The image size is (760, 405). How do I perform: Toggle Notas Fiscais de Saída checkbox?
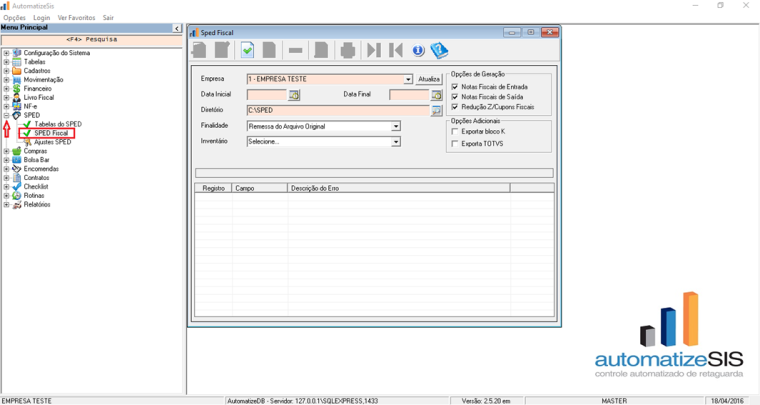(455, 97)
